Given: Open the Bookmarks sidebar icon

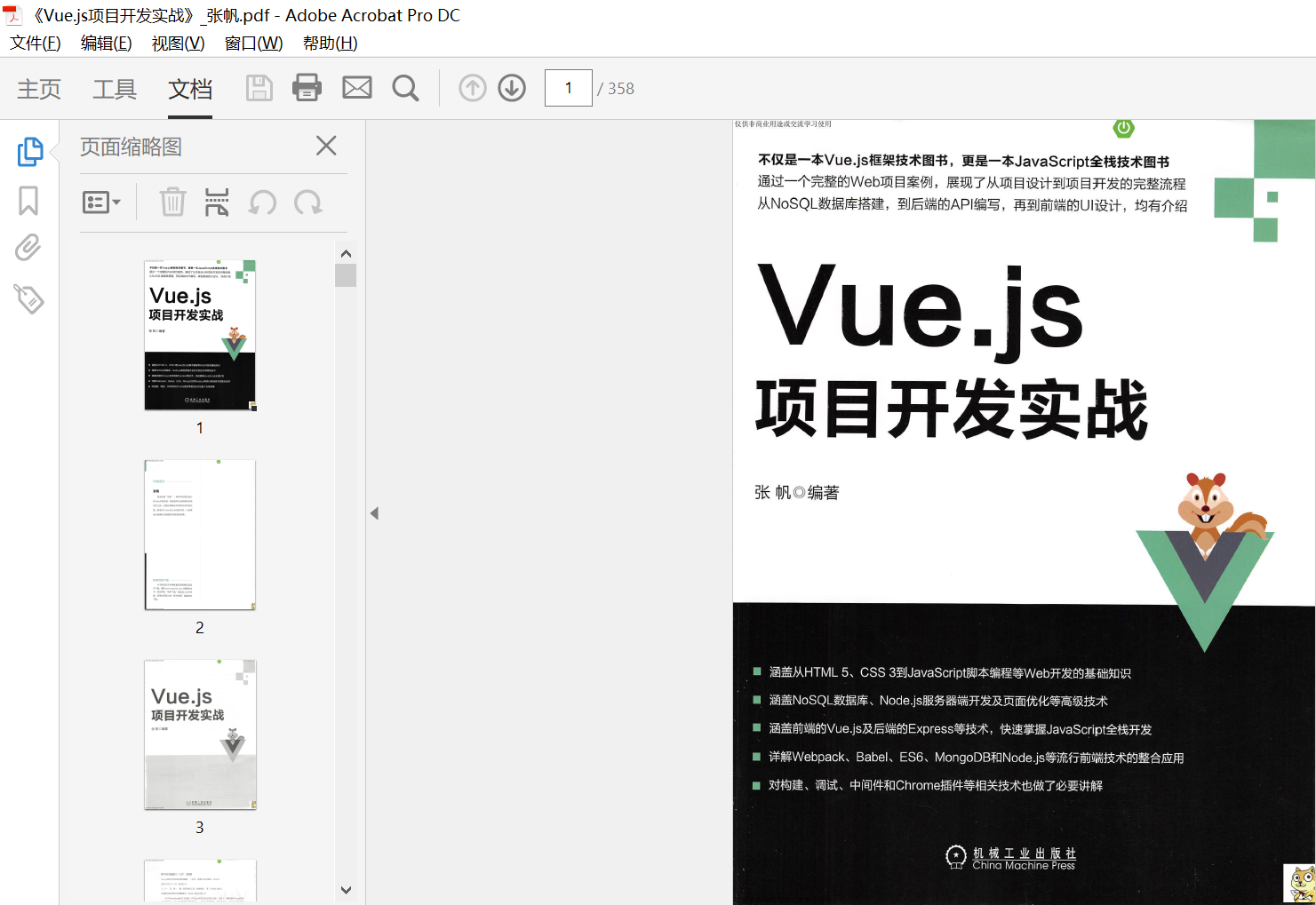Looking at the screenshot, I should click(x=28, y=201).
